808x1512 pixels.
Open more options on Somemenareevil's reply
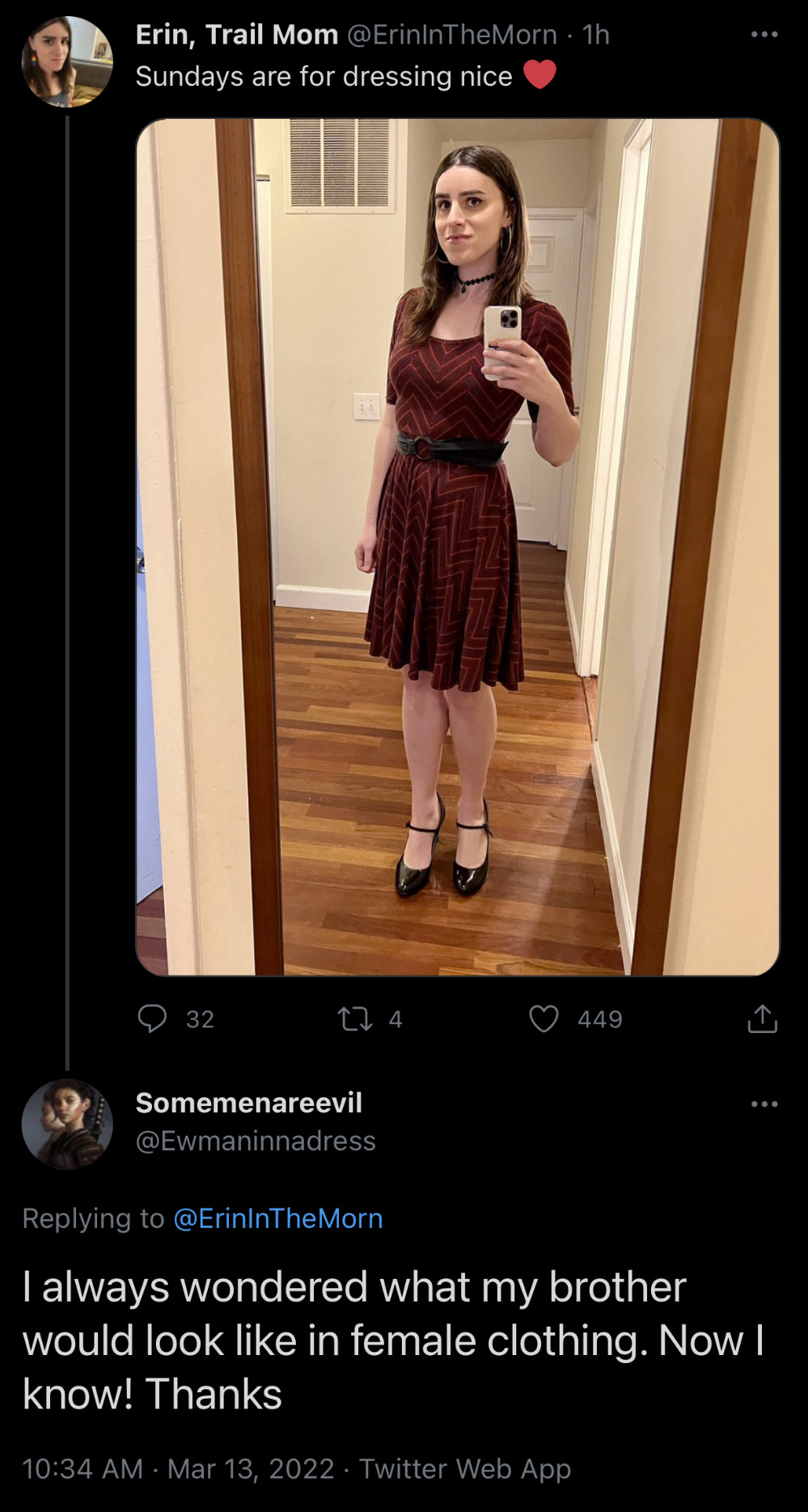pyautogui.click(x=764, y=1104)
